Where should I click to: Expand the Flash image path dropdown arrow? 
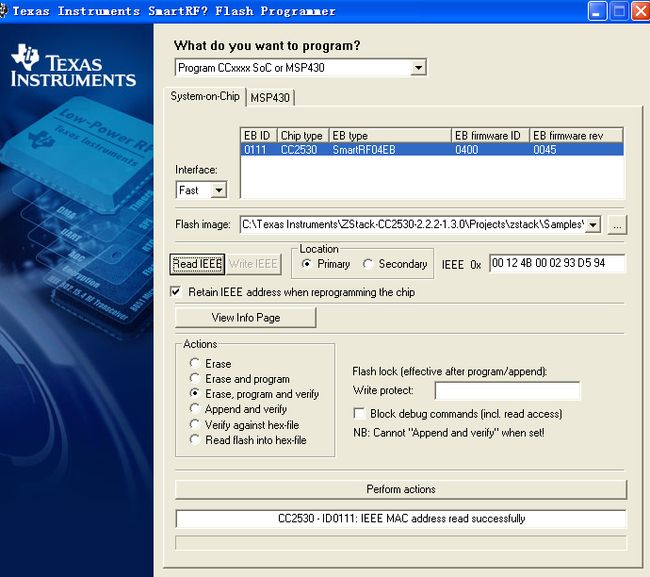(593, 225)
